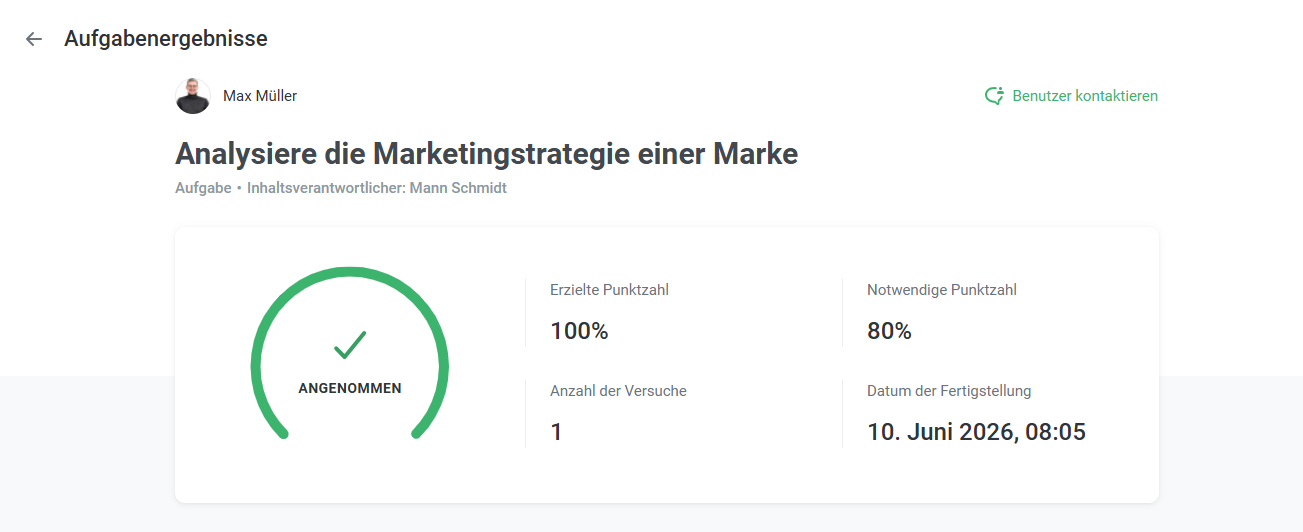Select the task title about Marketingstrategie
This screenshot has height=532, width=1303.
[x=486, y=154]
